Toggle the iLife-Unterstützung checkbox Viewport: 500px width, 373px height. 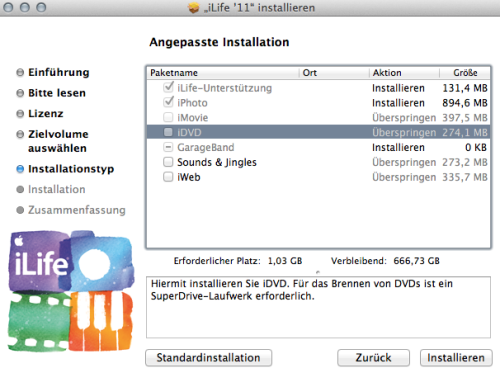pos(168,87)
